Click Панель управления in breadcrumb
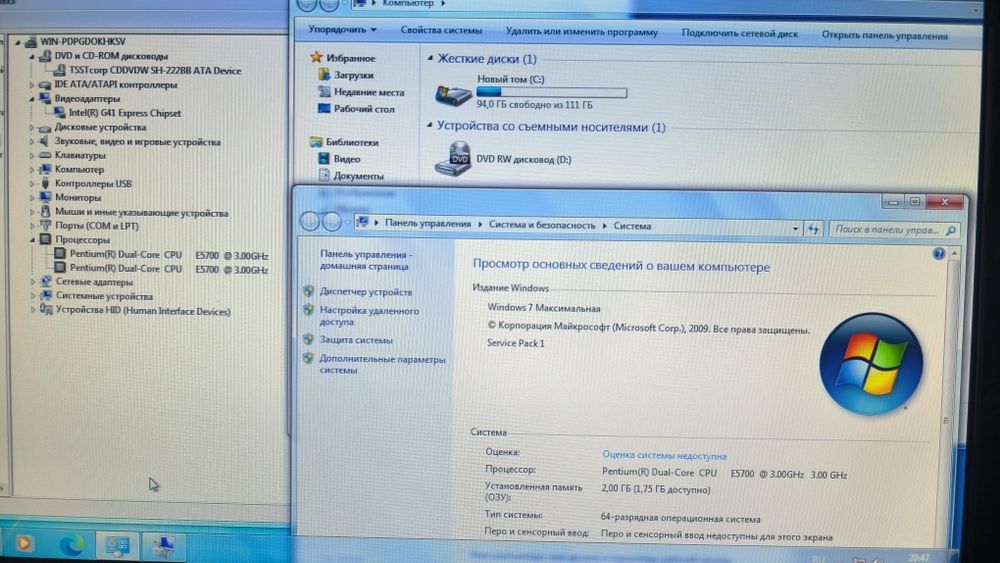Viewport: 1000px width, 563px height. pos(428,224)
